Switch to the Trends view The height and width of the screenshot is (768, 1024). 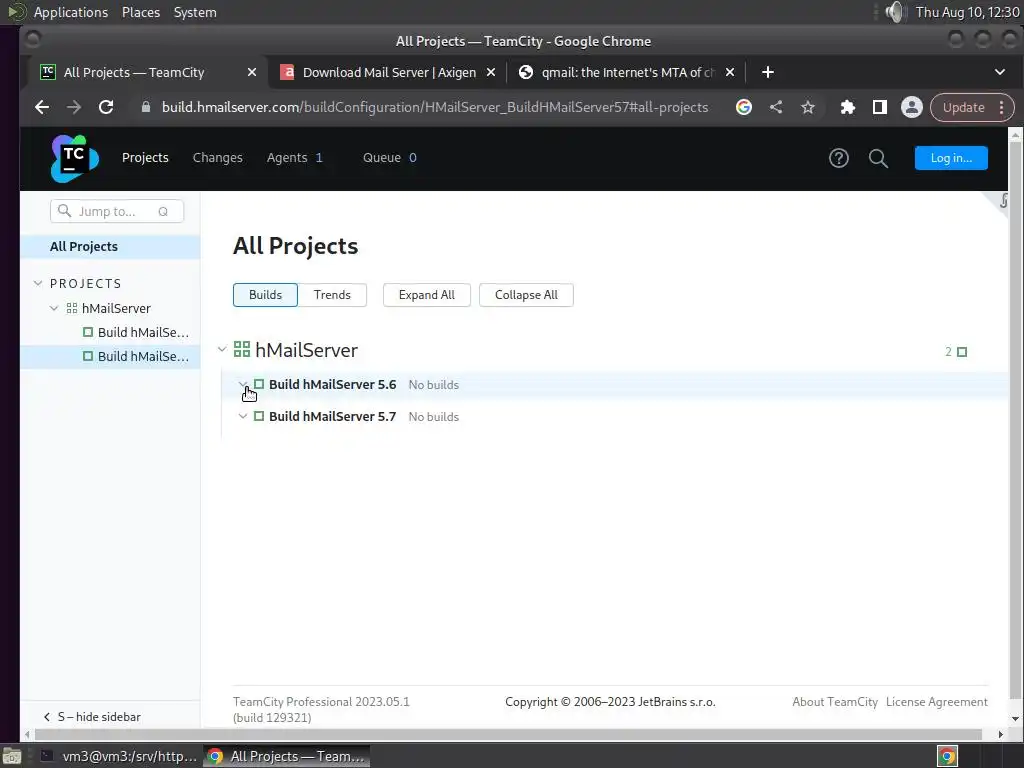click(x=332, y=295)
